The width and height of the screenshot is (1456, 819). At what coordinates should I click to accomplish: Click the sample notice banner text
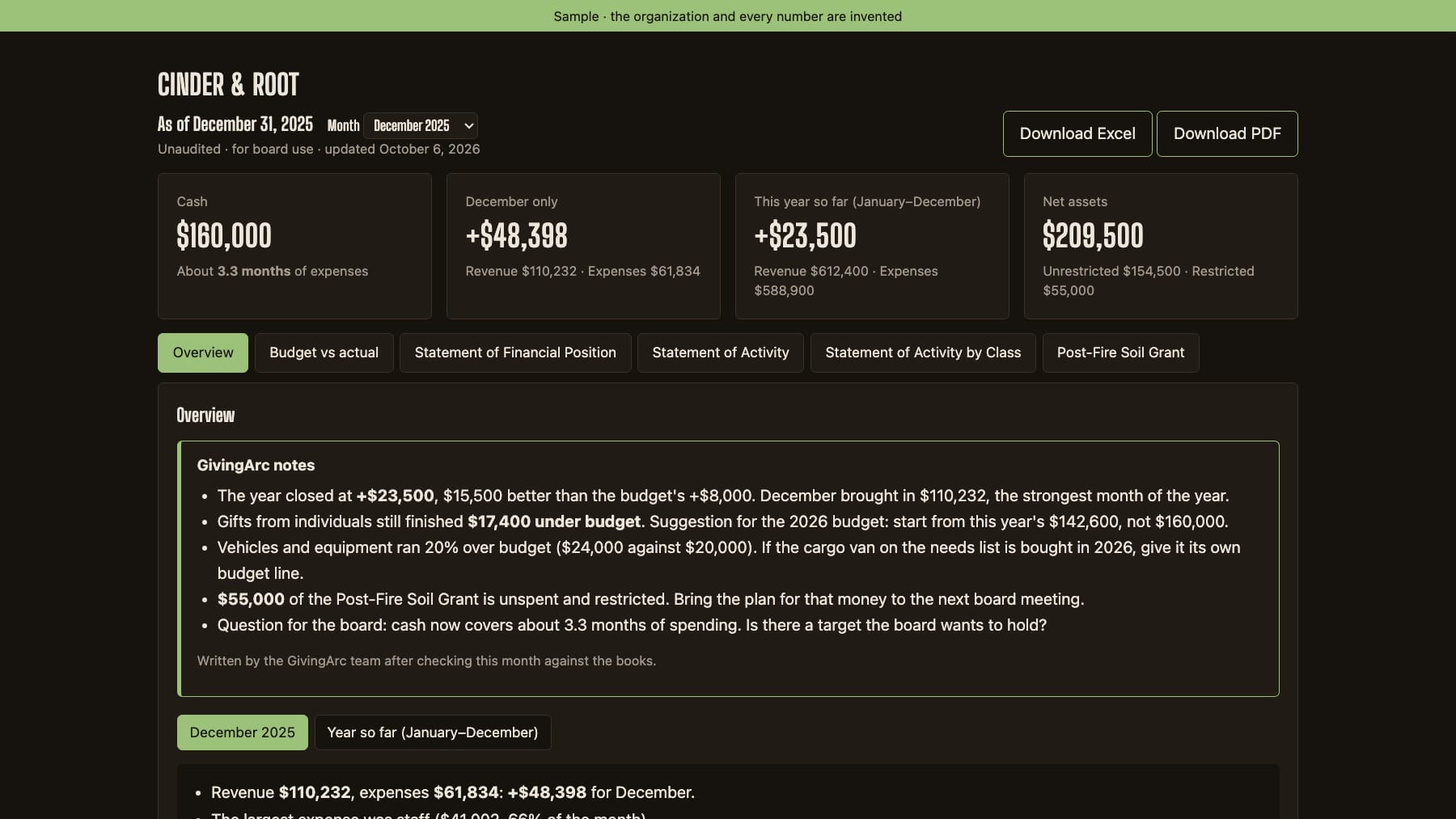click(728, 16)
